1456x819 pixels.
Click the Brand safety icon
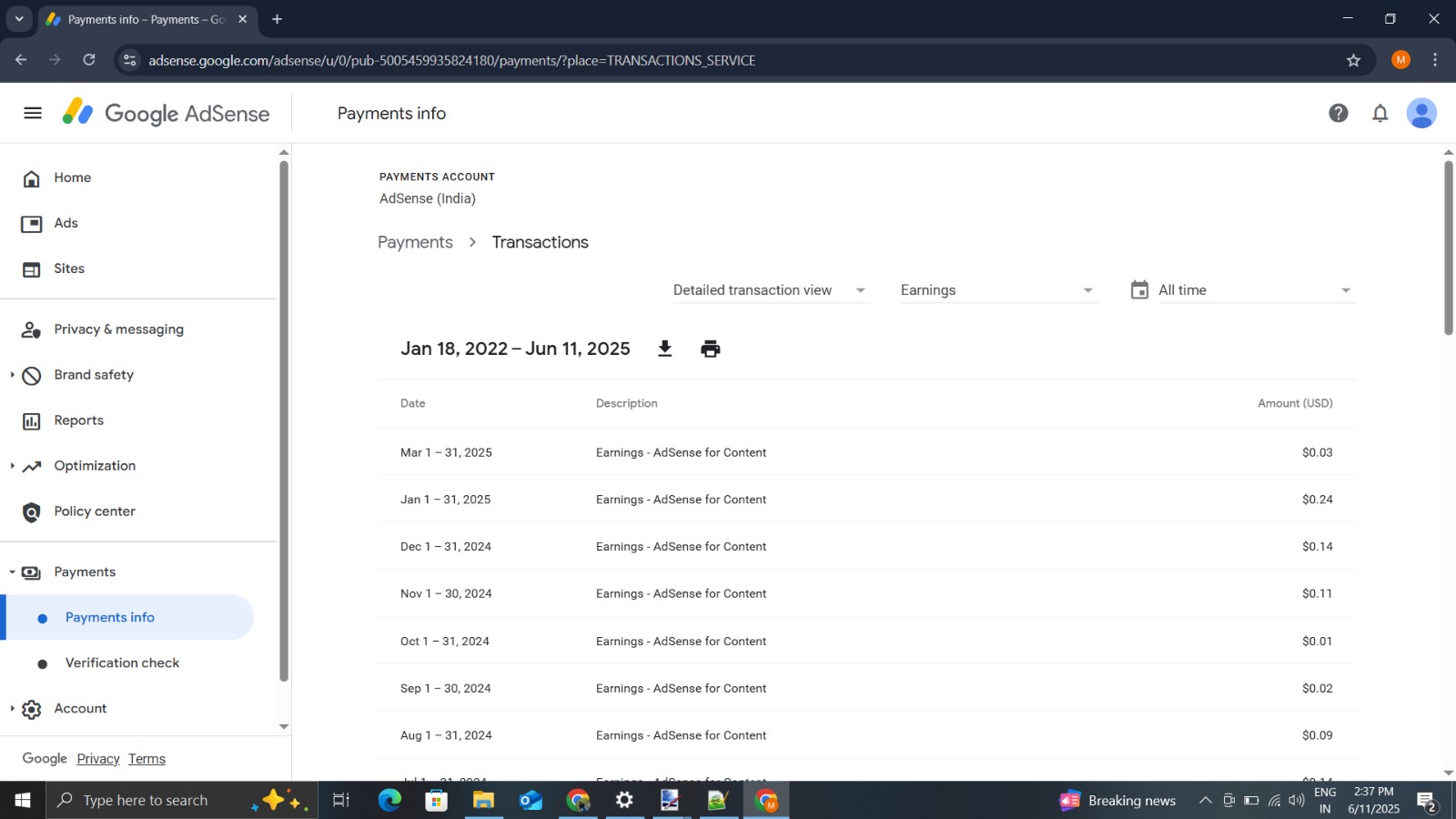tap(32, 375)
